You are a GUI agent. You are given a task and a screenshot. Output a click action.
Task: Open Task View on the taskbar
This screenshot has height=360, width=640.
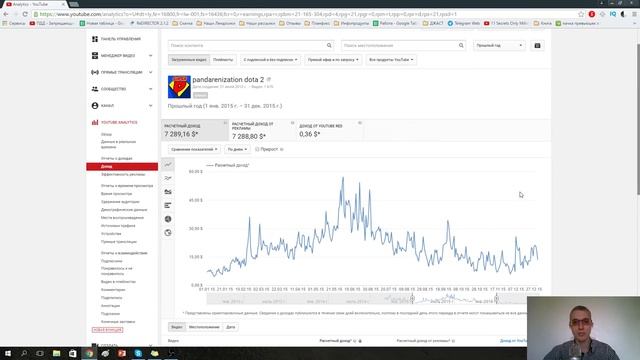(40, 353)
